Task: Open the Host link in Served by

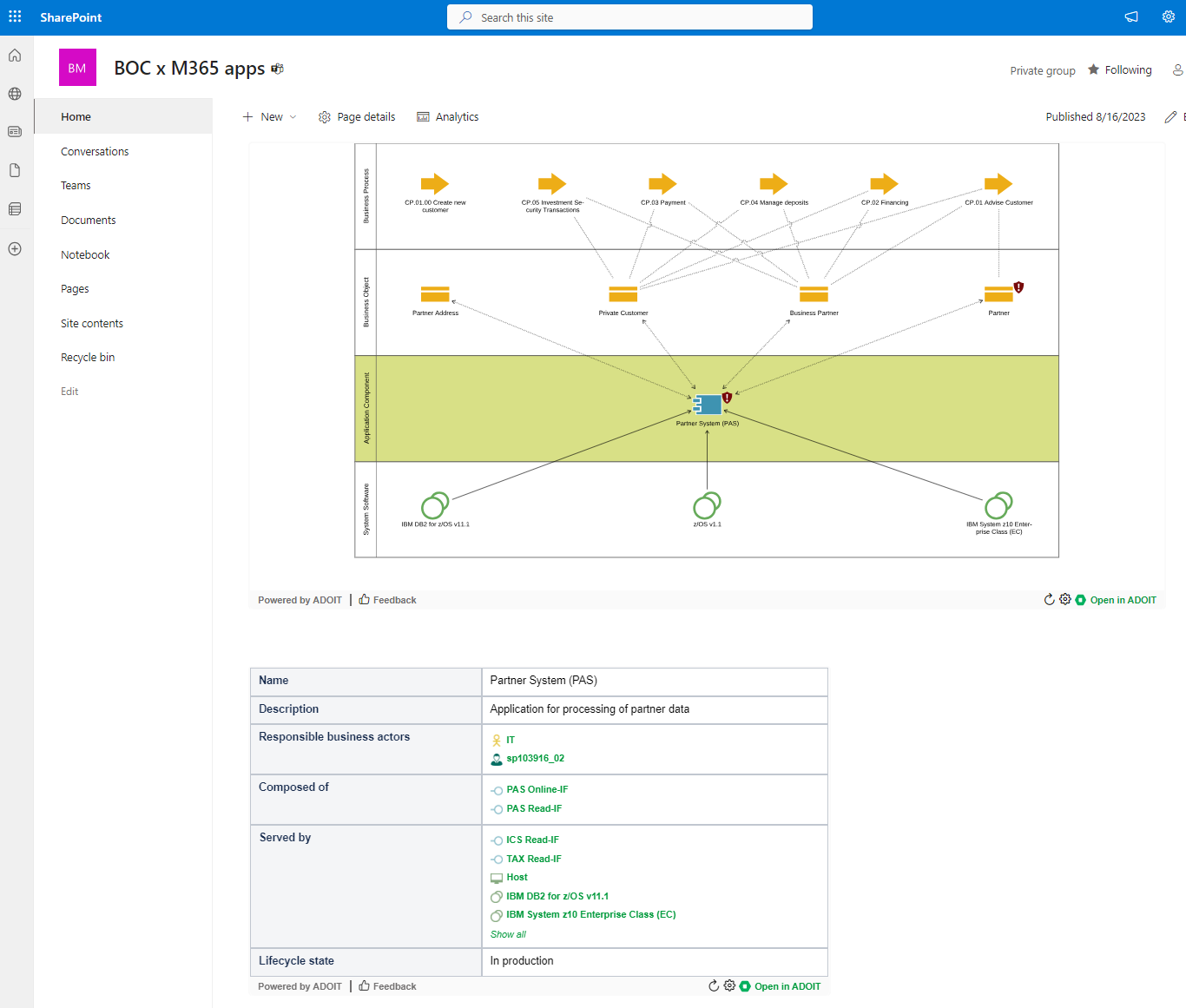Action: 517,877
